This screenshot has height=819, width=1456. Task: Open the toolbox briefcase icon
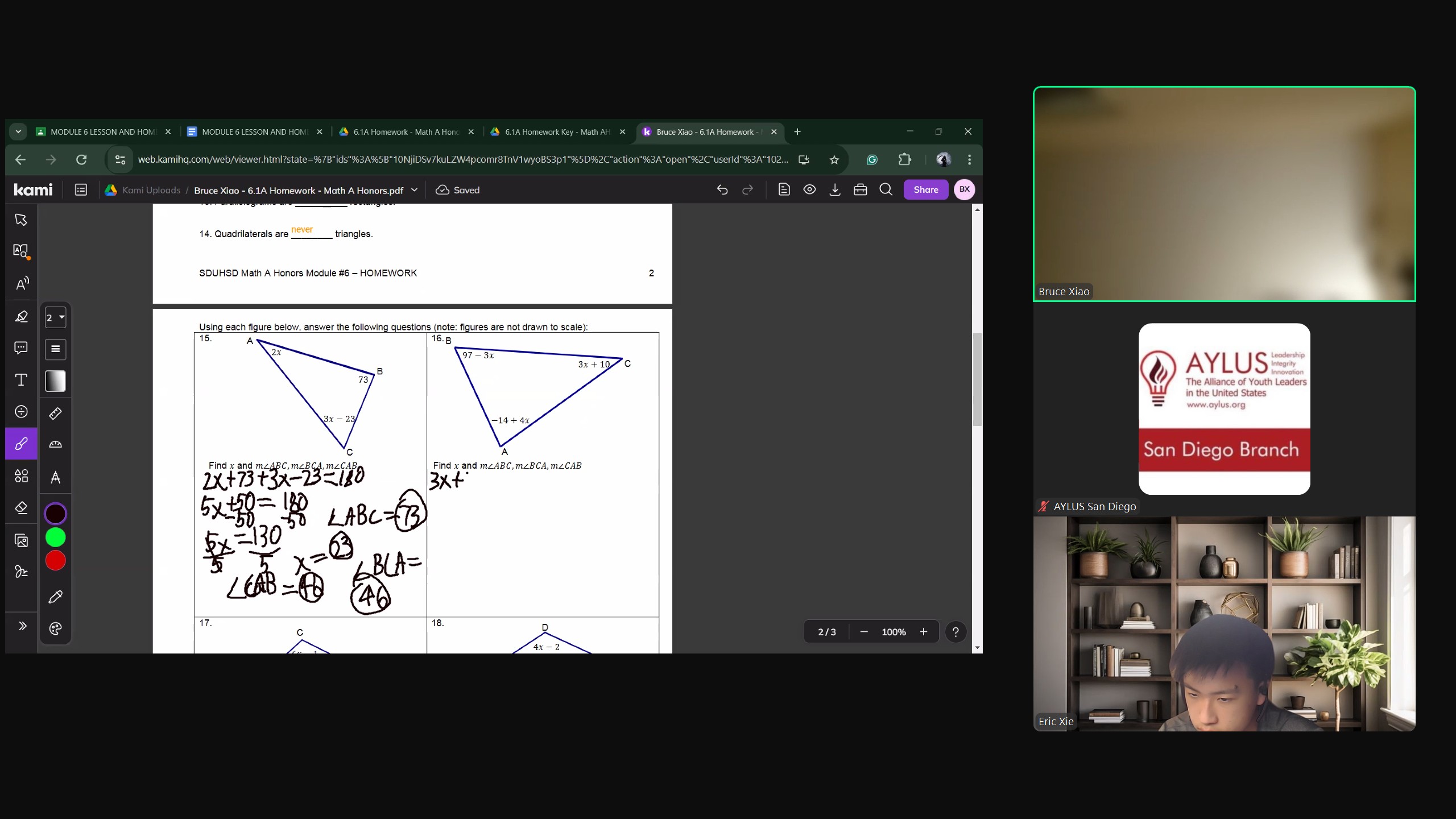(861, 190)
